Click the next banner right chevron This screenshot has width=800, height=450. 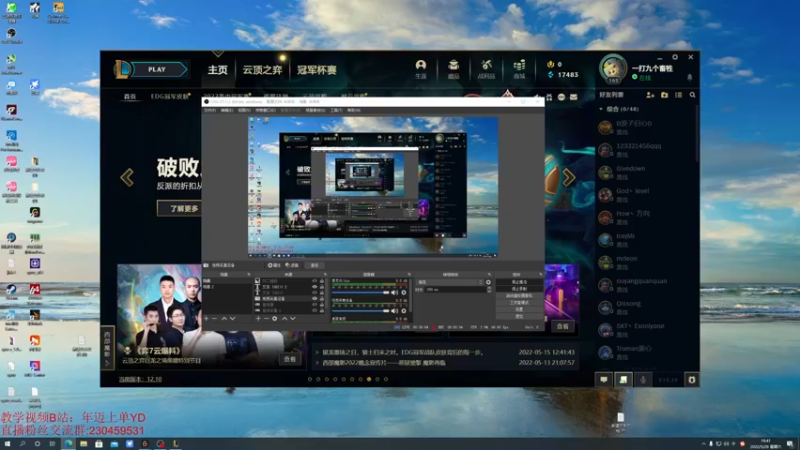click(568, 177)
